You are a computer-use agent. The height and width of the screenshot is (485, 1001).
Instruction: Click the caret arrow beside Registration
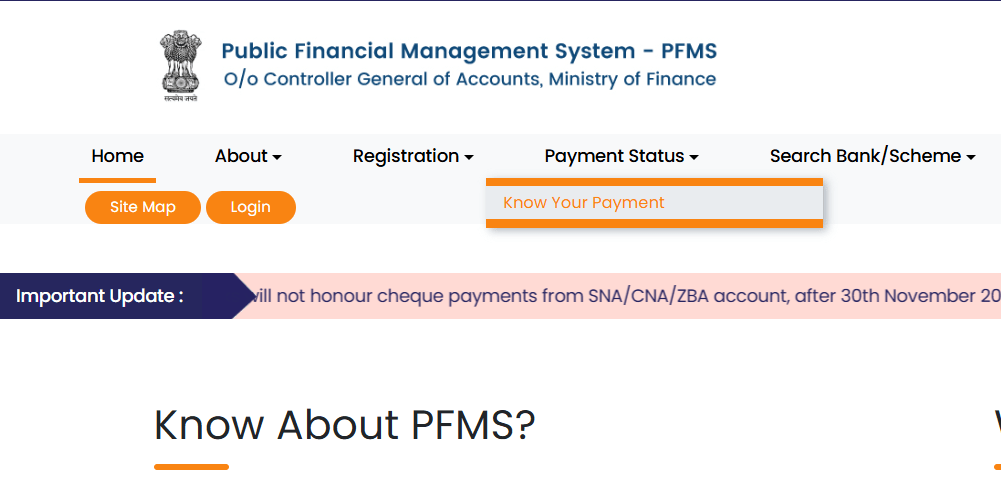468,157
